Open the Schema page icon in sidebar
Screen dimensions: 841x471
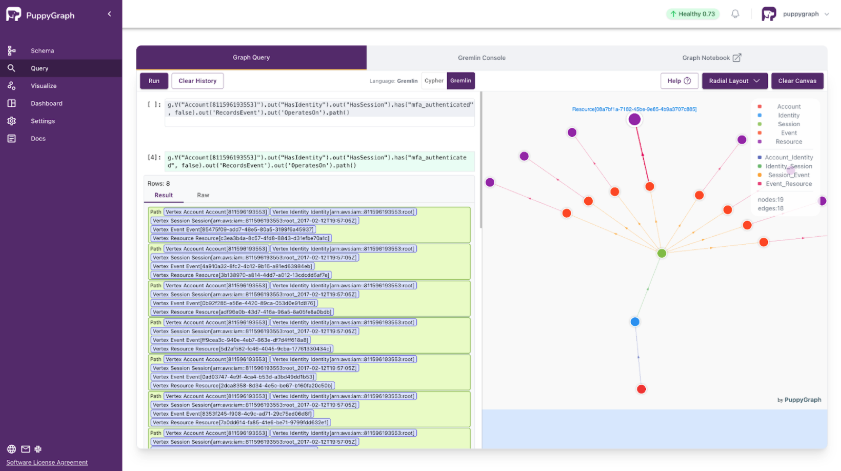[11, 51]
